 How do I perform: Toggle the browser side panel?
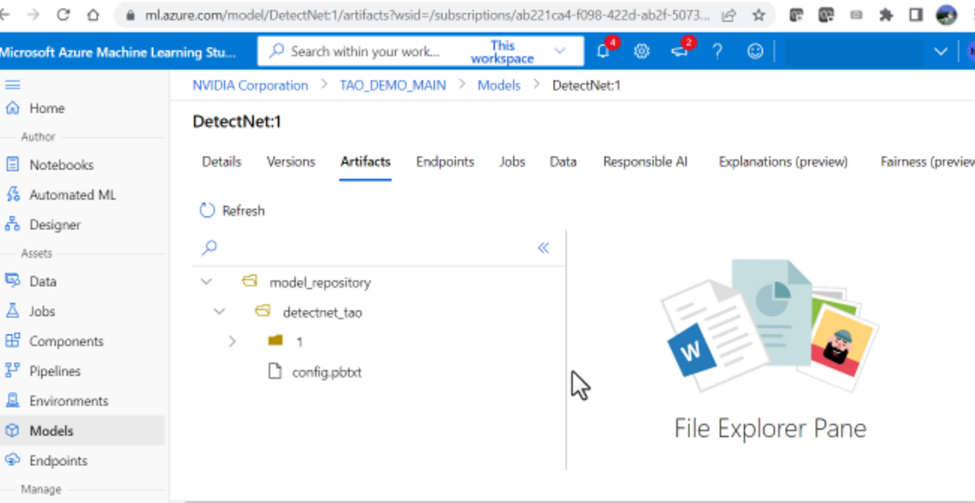point(915,15)
